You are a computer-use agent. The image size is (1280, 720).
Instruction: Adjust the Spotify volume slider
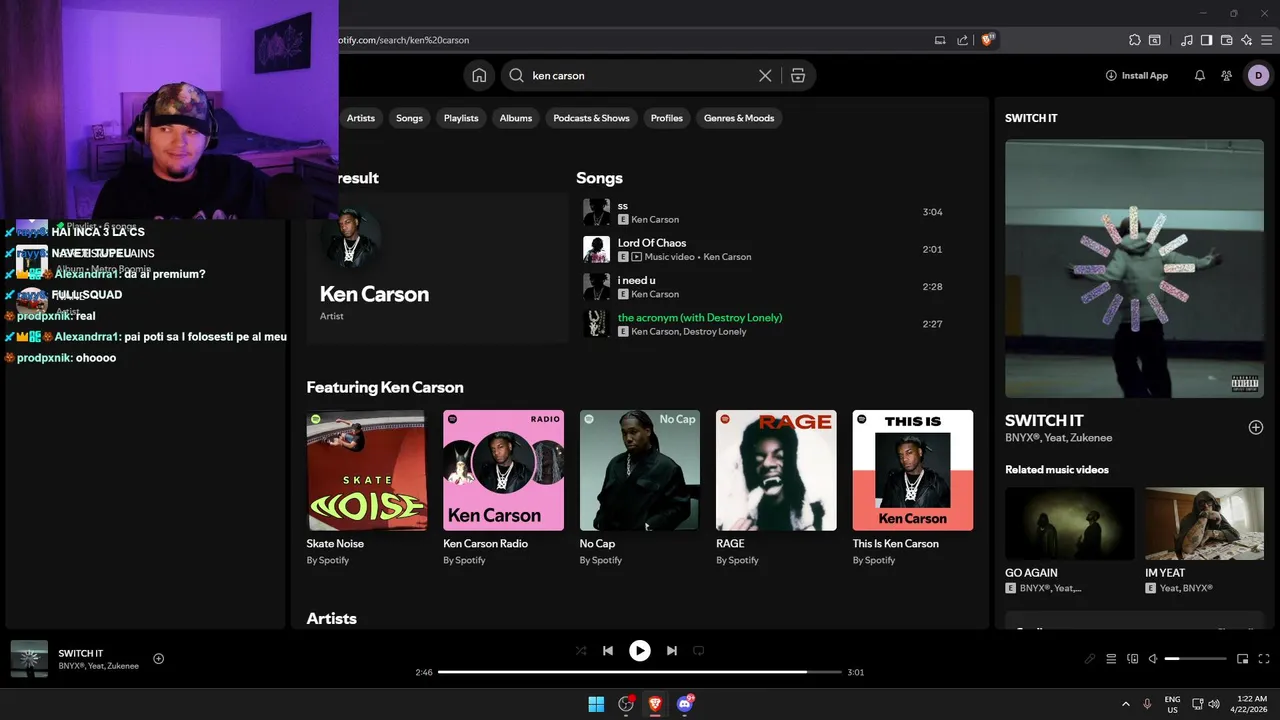point(1195,659)
